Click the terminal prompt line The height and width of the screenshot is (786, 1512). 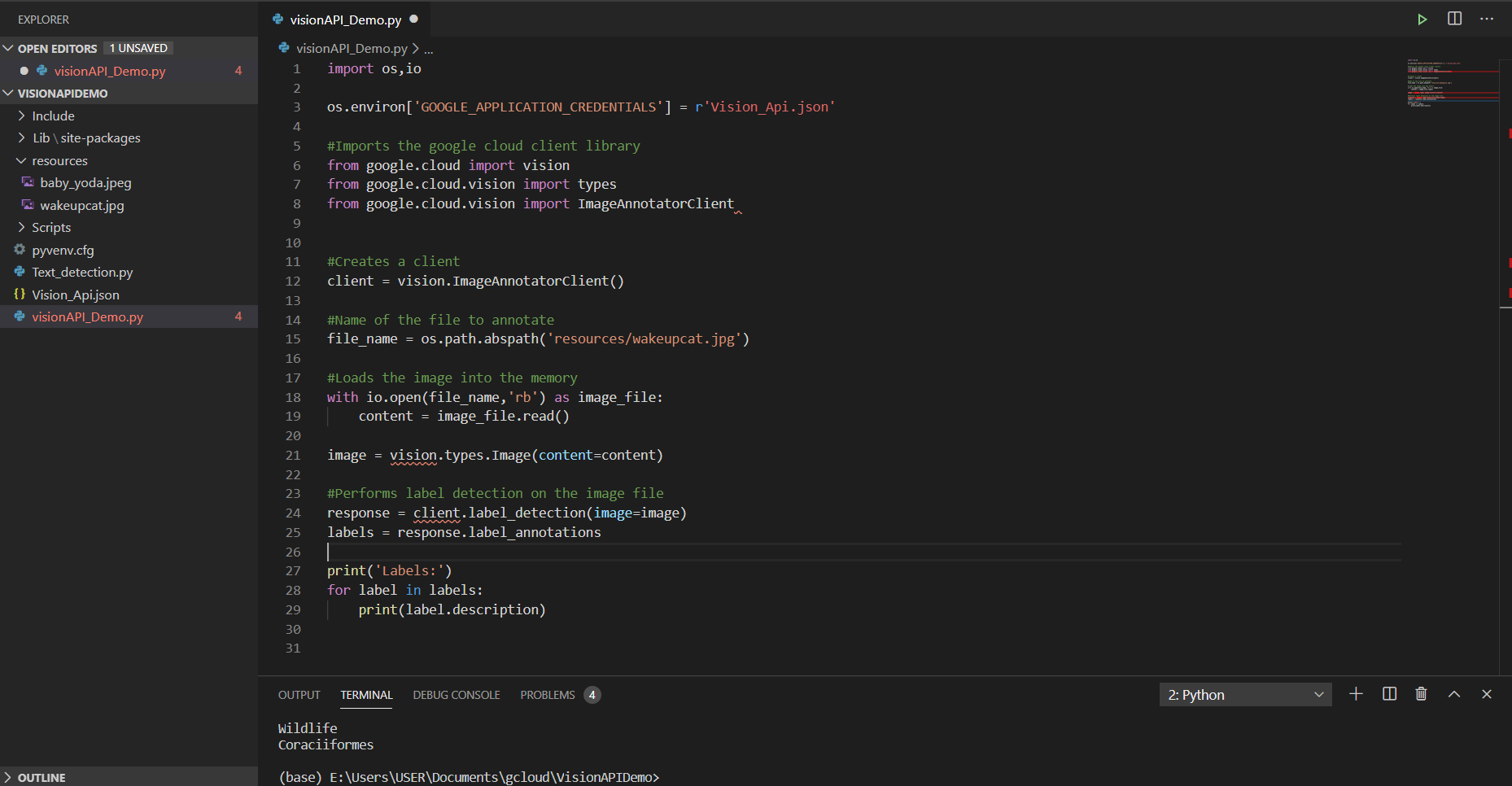coord(469,777)
